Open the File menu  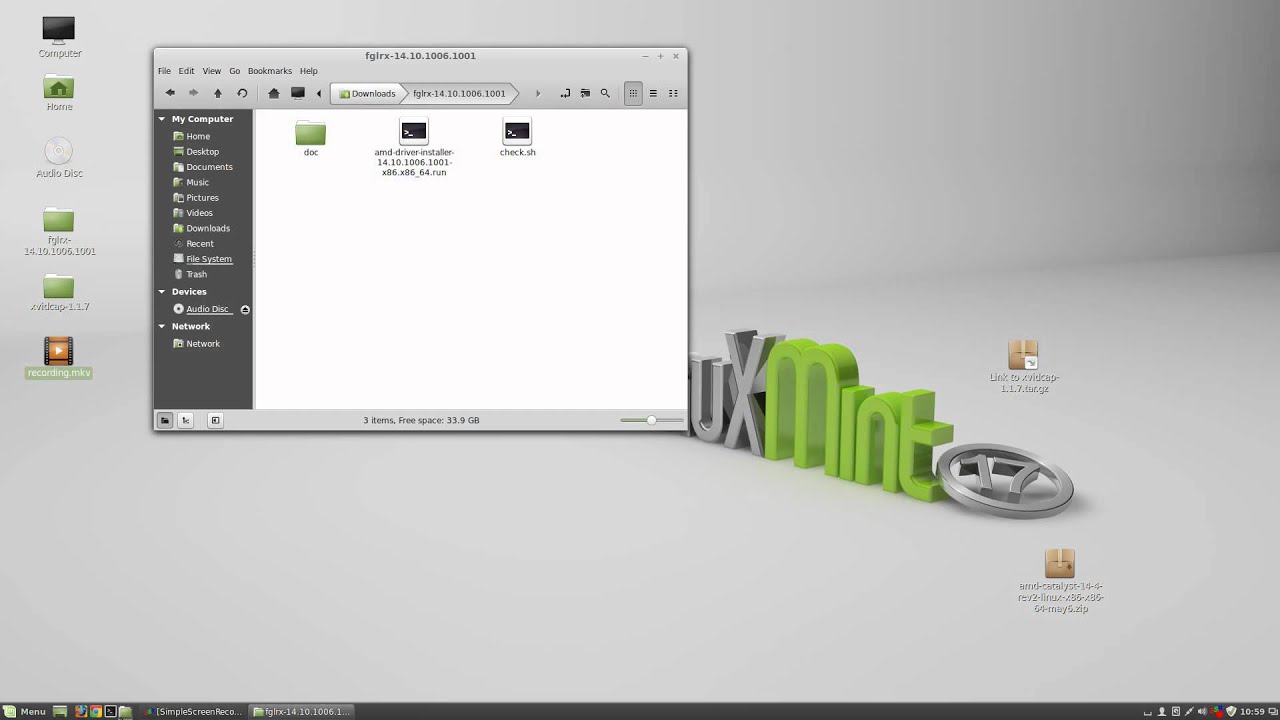coord(164,71)
